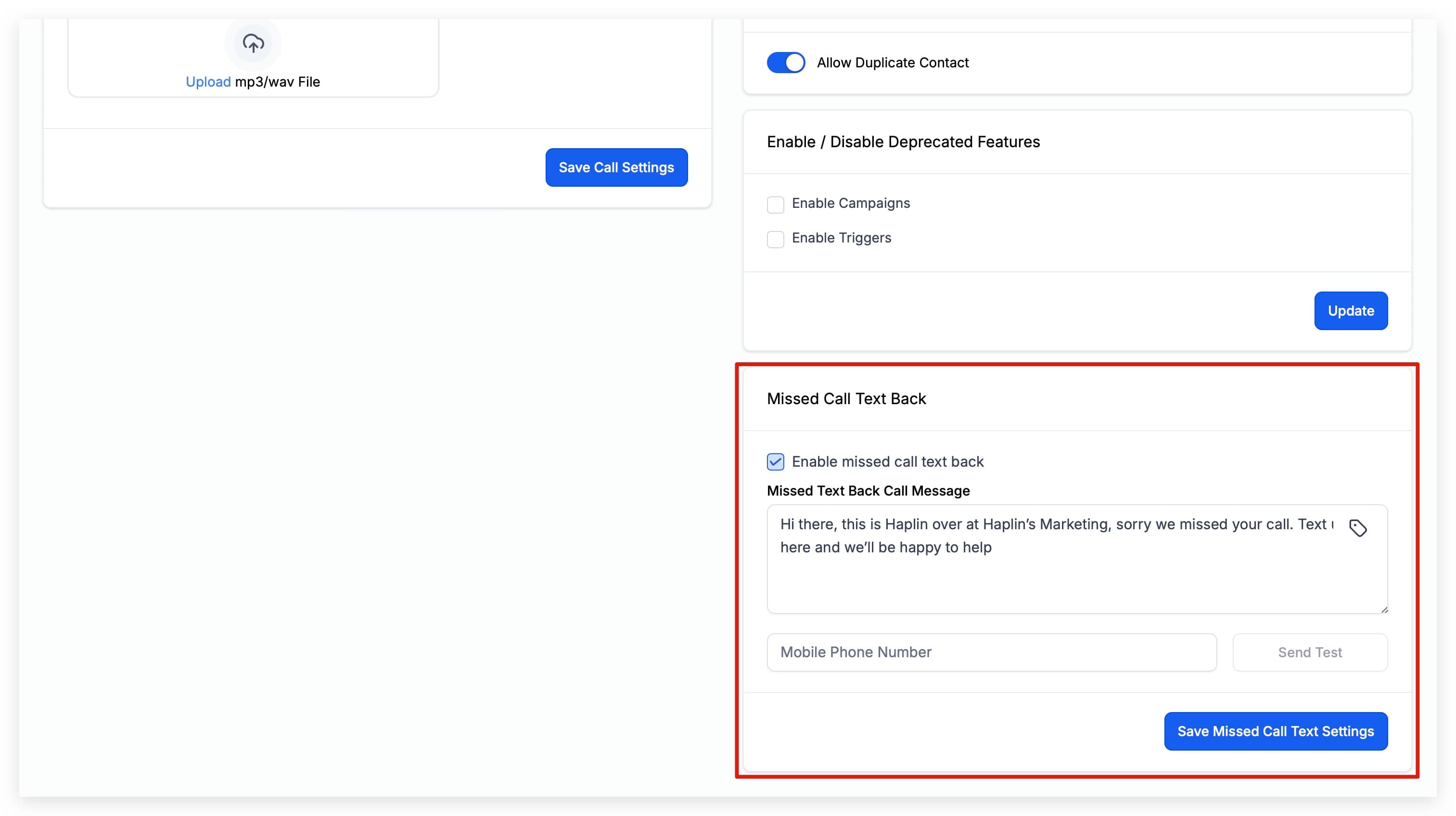
Task: Click the Send Test button
Action: pyautogui.click(x=1310, y=652)
